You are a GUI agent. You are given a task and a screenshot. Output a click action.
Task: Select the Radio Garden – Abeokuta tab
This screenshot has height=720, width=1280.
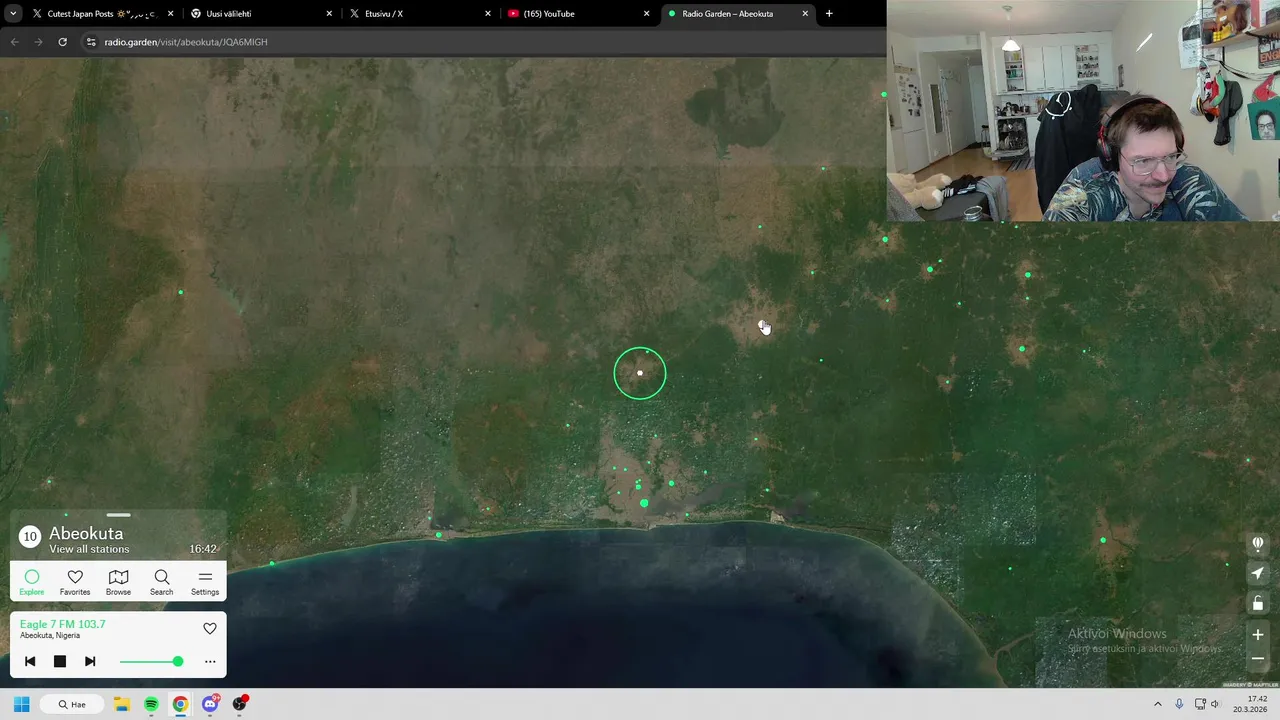click(x=737, y=14)
